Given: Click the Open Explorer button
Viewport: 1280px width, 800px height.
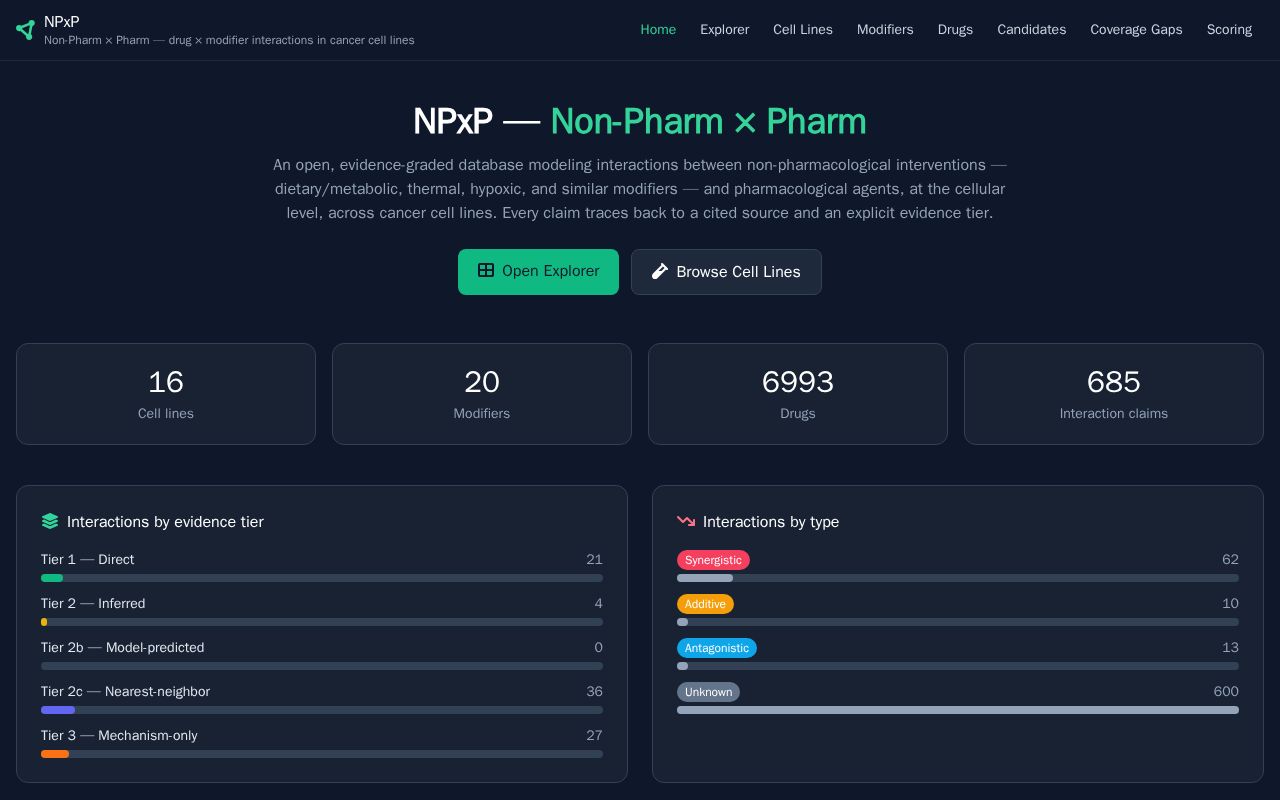Looking at the screenshot, I should [x=538, y=272].
